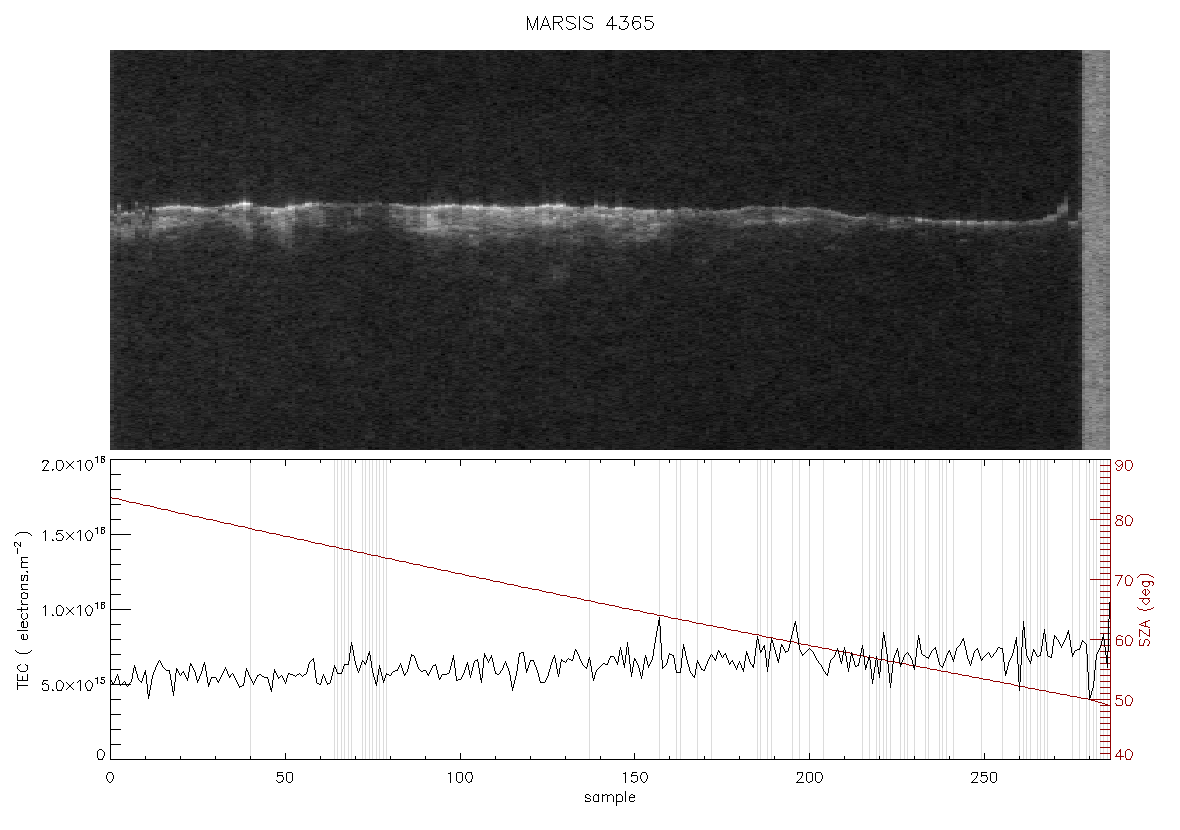Click the x-axis tick label 150
The width and height of the screenshot is (1180, 830).
click(634, 777)
